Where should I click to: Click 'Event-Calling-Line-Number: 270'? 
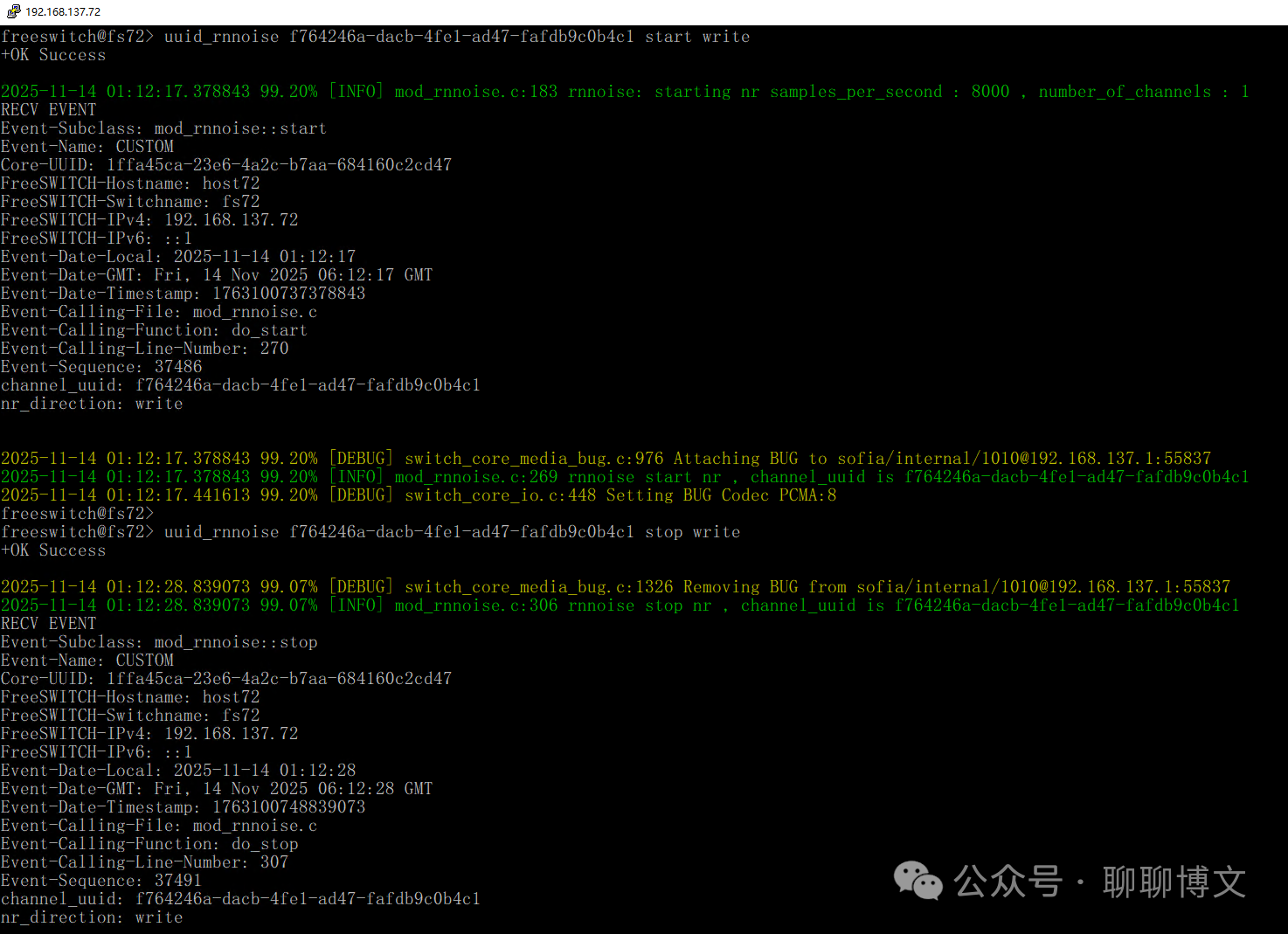pos(144,349)
